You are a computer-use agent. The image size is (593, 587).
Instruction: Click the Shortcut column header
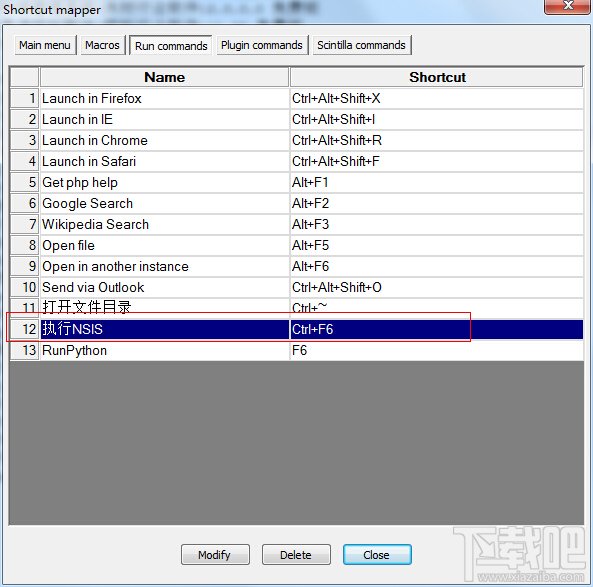tap(437, 77)
